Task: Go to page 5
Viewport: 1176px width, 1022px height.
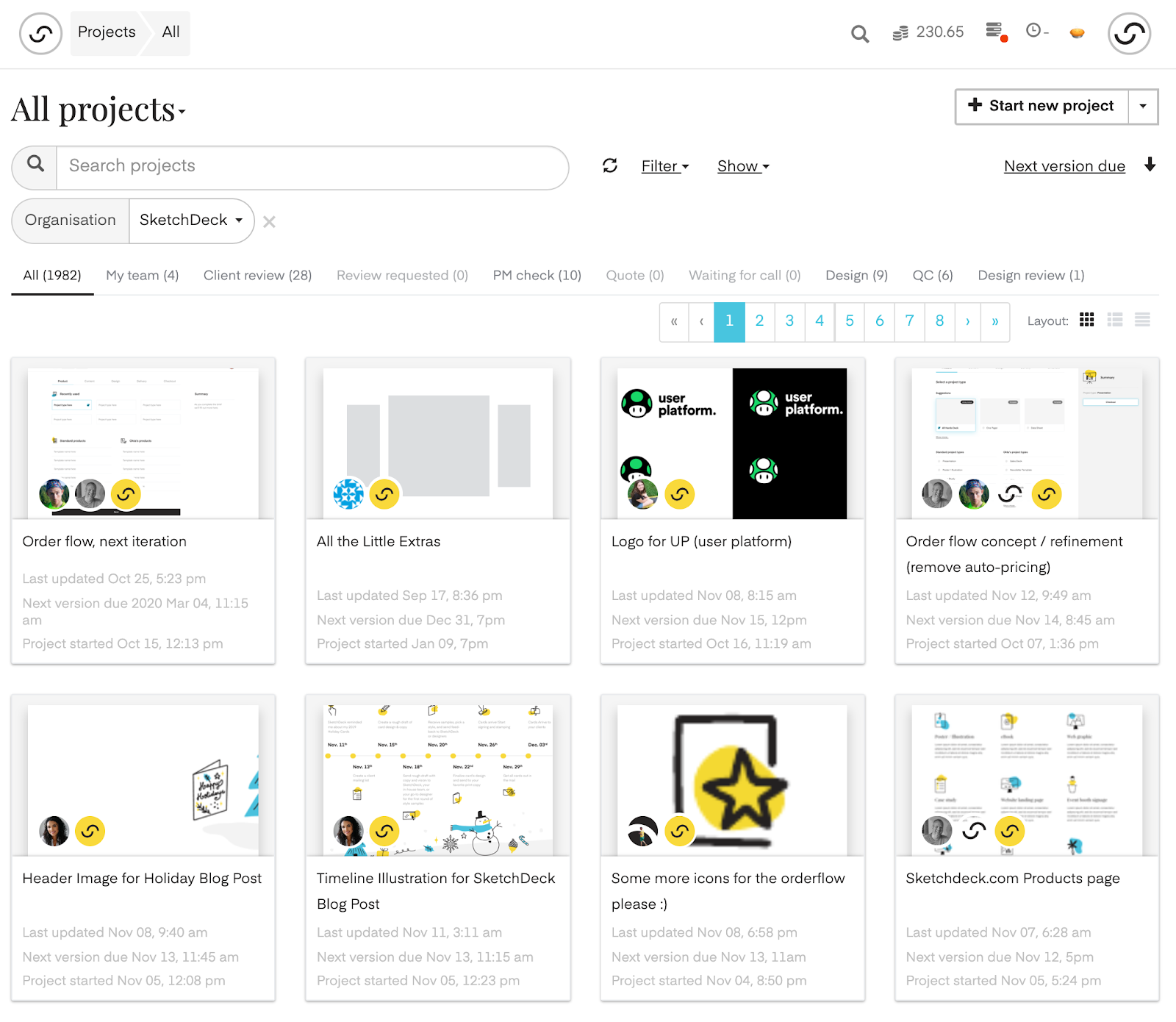Action: click(x=850, y=321)
